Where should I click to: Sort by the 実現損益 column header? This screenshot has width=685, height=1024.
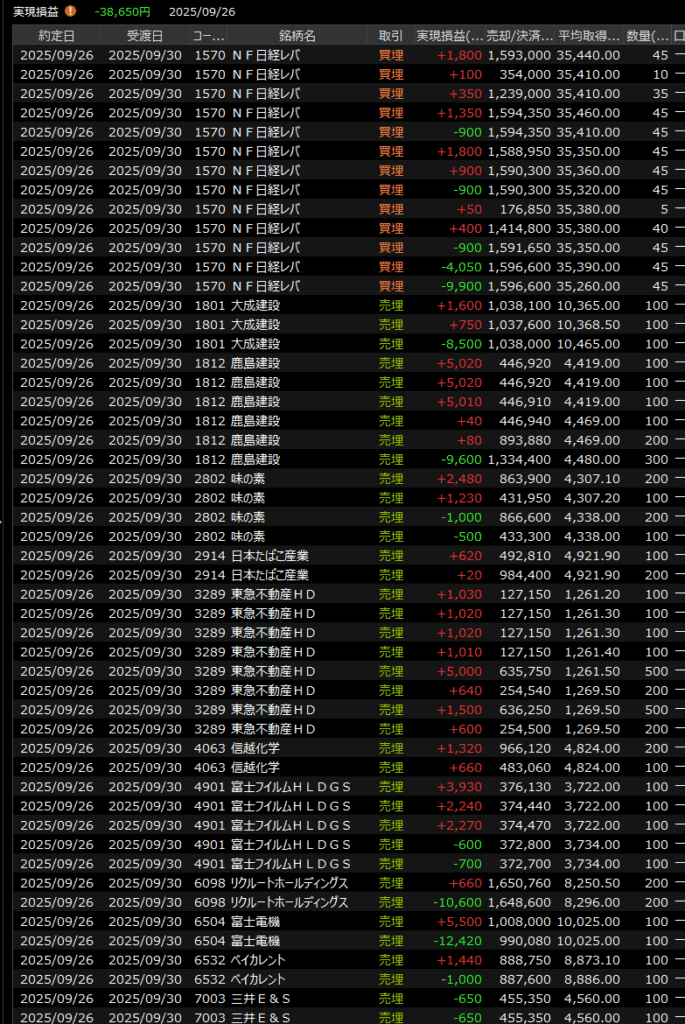(449, 36)
